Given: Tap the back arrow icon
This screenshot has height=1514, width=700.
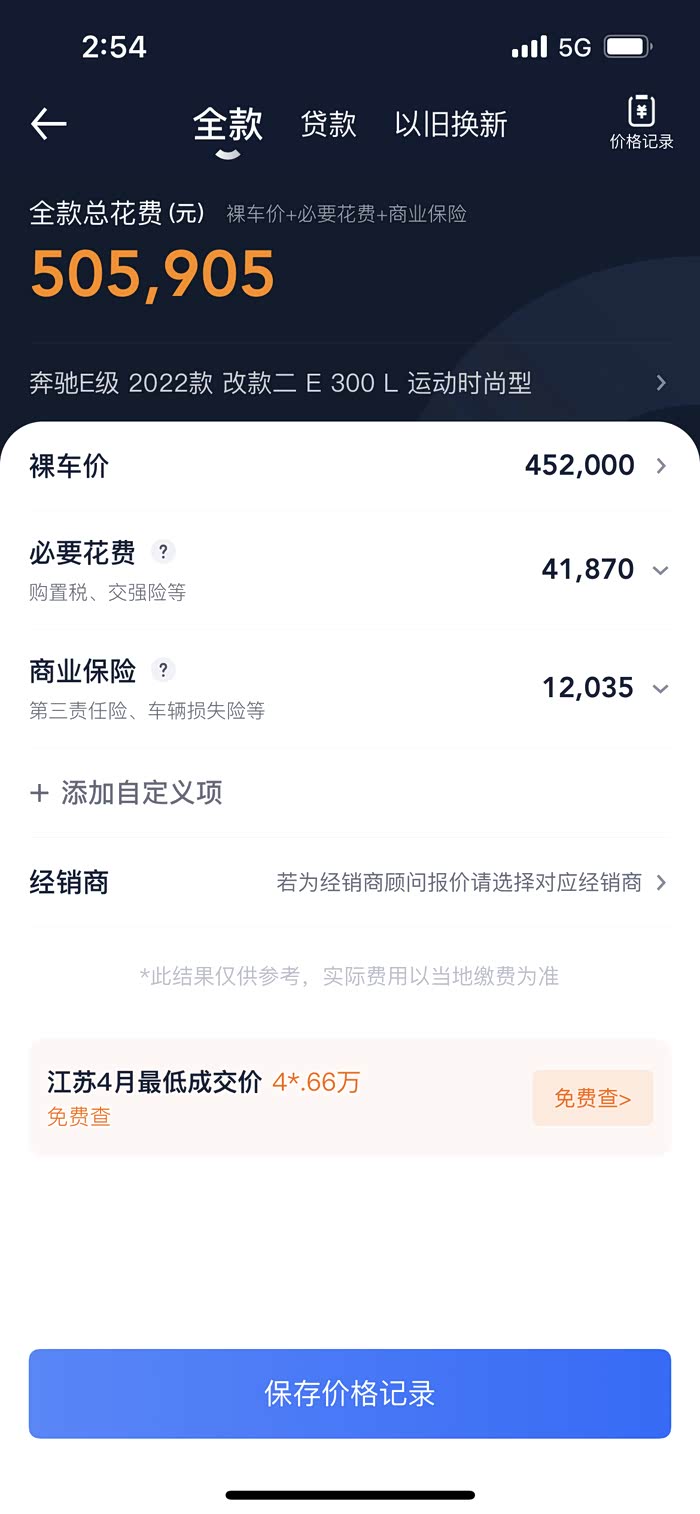Looking at the screenshot, I should point(48,124).
